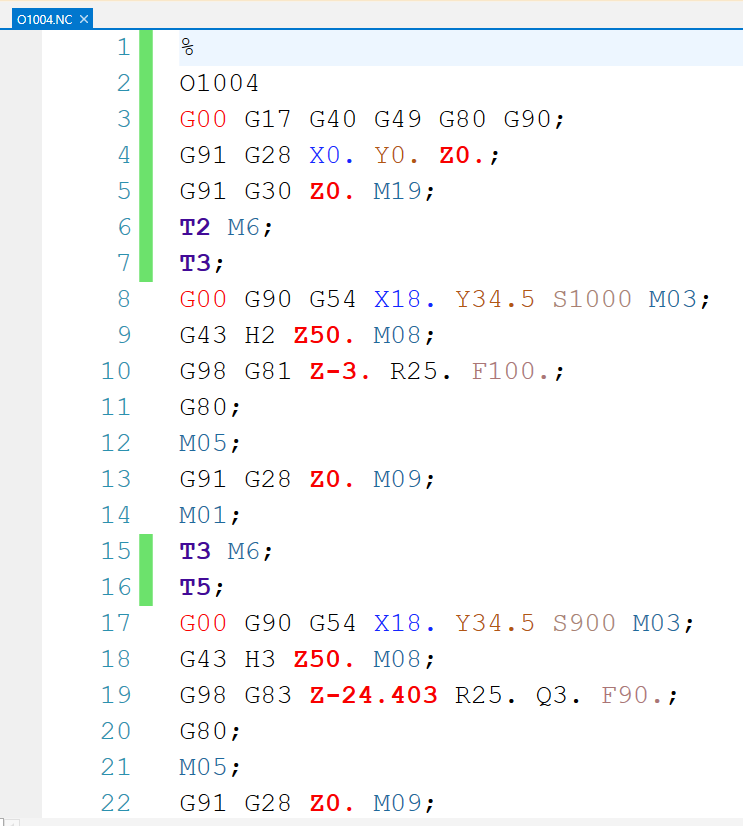Click H2 on line 9
The width and height of the screenshot is (743, 826).
tap(260, 335)
